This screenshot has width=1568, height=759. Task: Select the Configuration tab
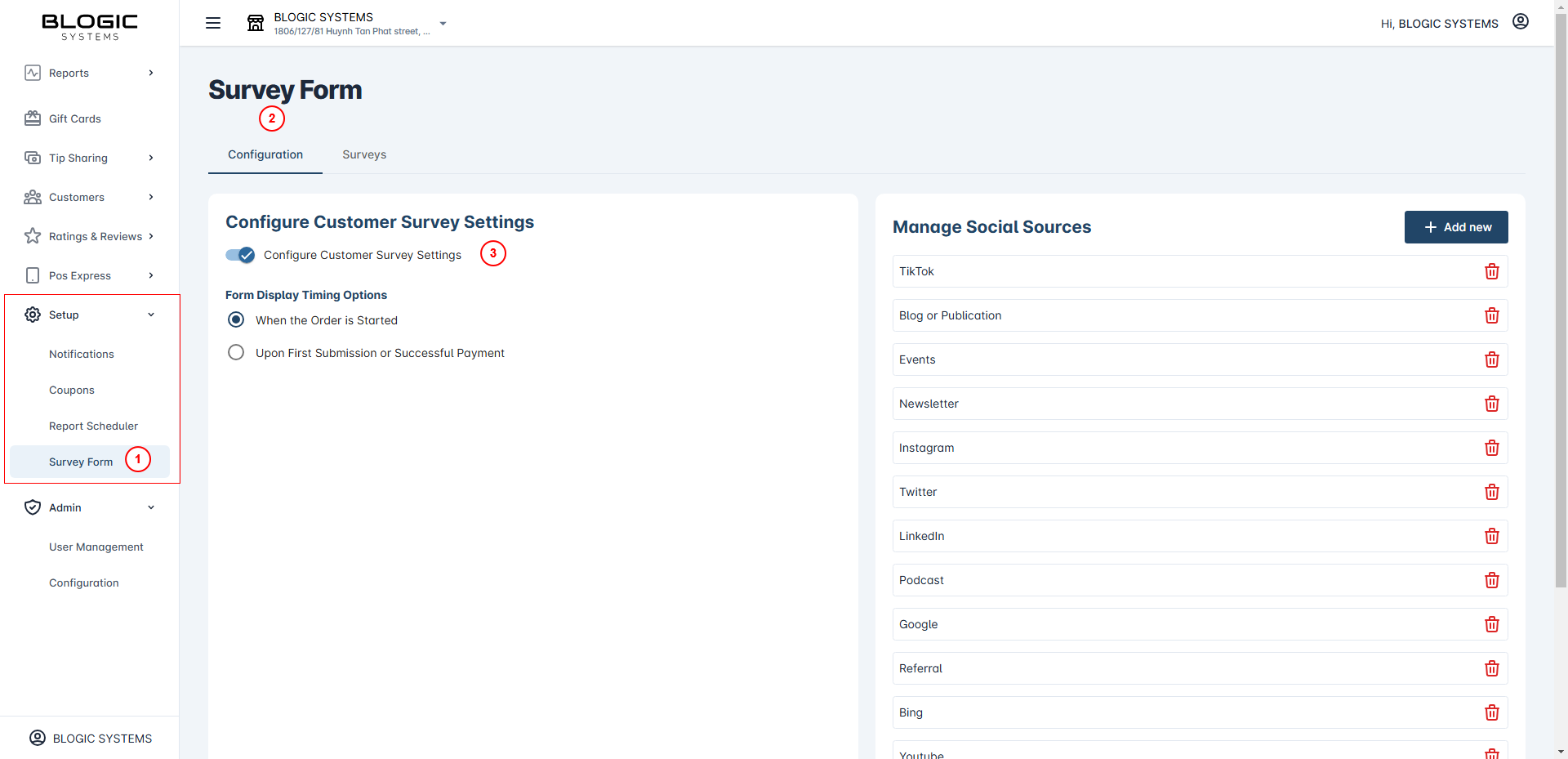coord(265,154)
